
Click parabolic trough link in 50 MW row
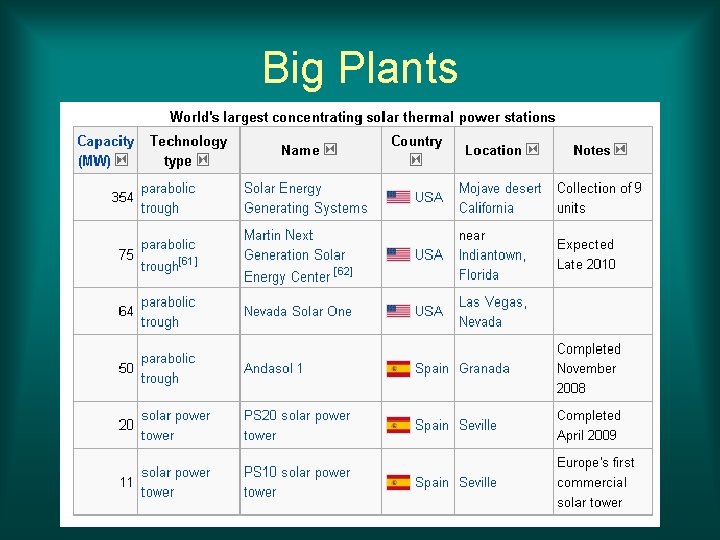(x=168, y=368)
